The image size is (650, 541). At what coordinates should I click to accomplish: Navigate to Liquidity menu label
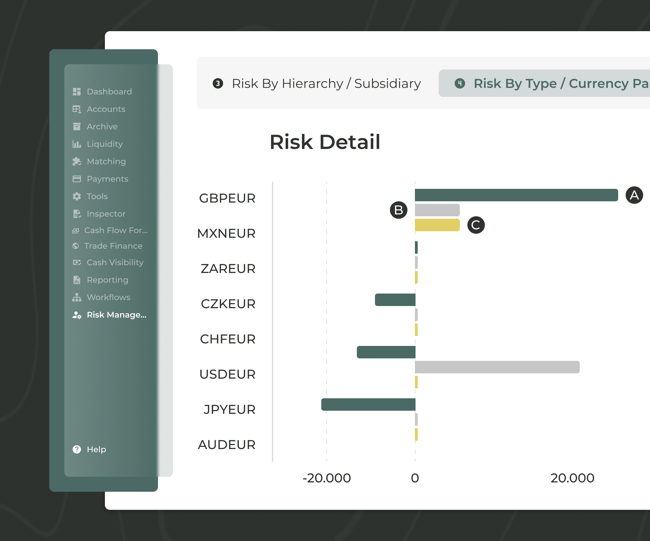(x=104, y=144)
